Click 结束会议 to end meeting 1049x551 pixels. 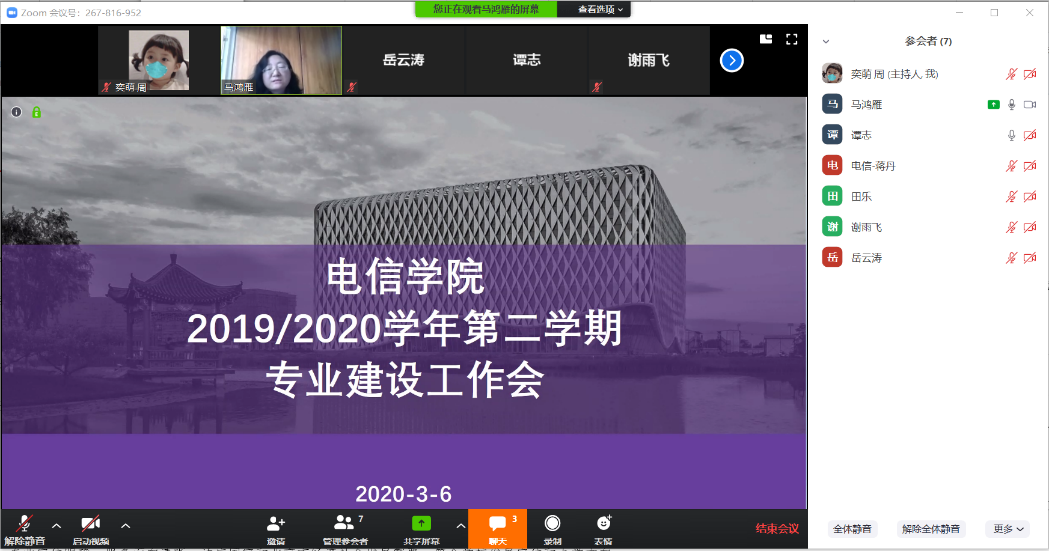click(776, 529)
